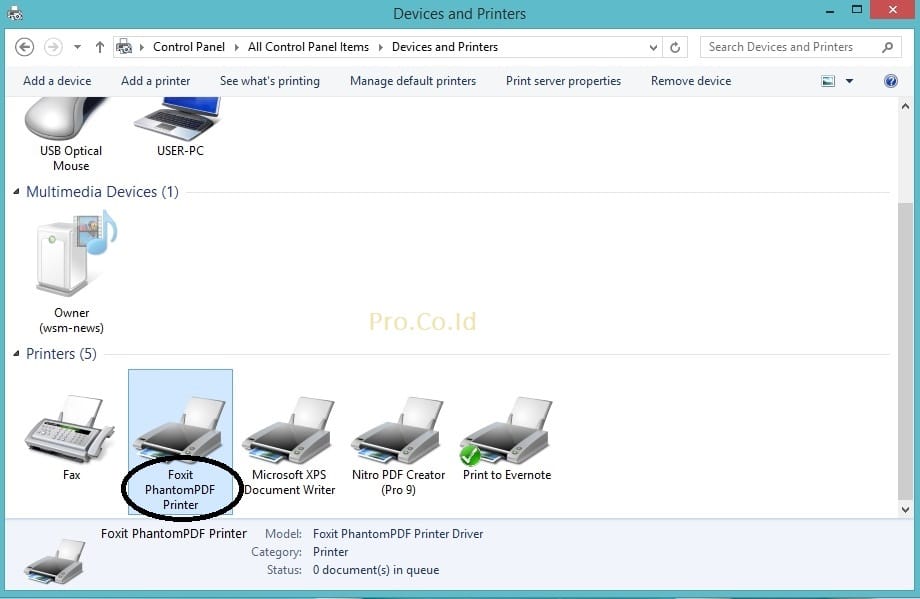The height and width of the screenshot is (599, 920).
Task: Click the "0 document(s) in queue" status text
Action: (376, 570)
